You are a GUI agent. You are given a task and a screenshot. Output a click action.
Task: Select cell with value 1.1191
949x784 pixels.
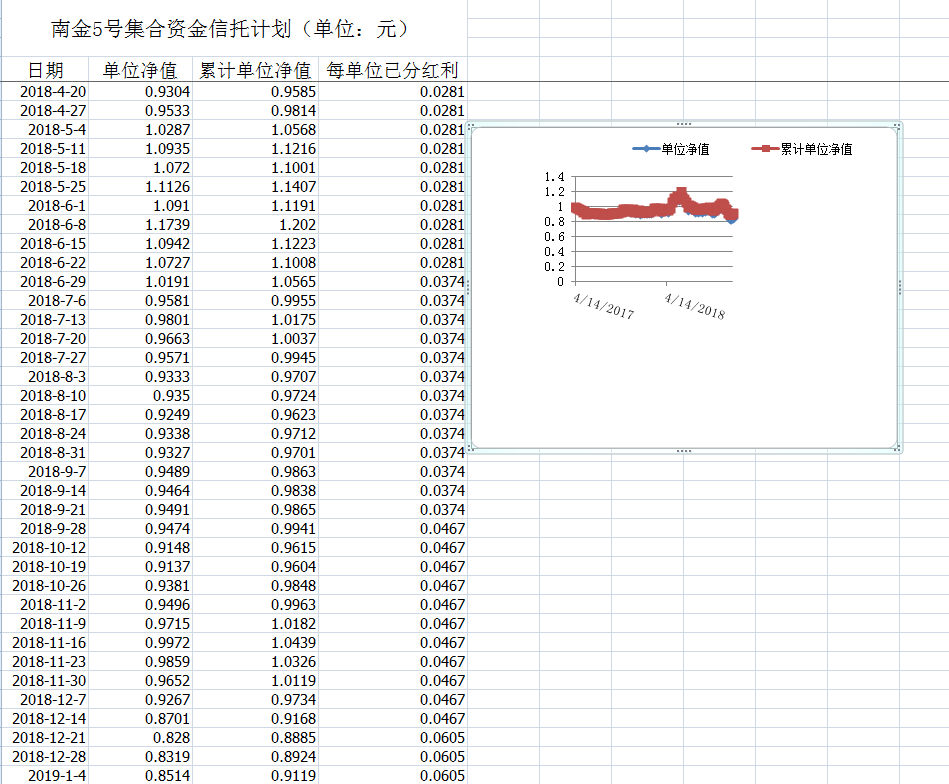tap(255, 206)
